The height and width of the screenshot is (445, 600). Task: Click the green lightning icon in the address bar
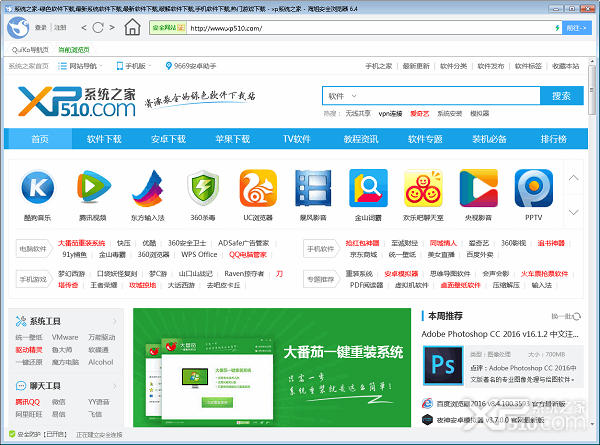coord(557,28)
